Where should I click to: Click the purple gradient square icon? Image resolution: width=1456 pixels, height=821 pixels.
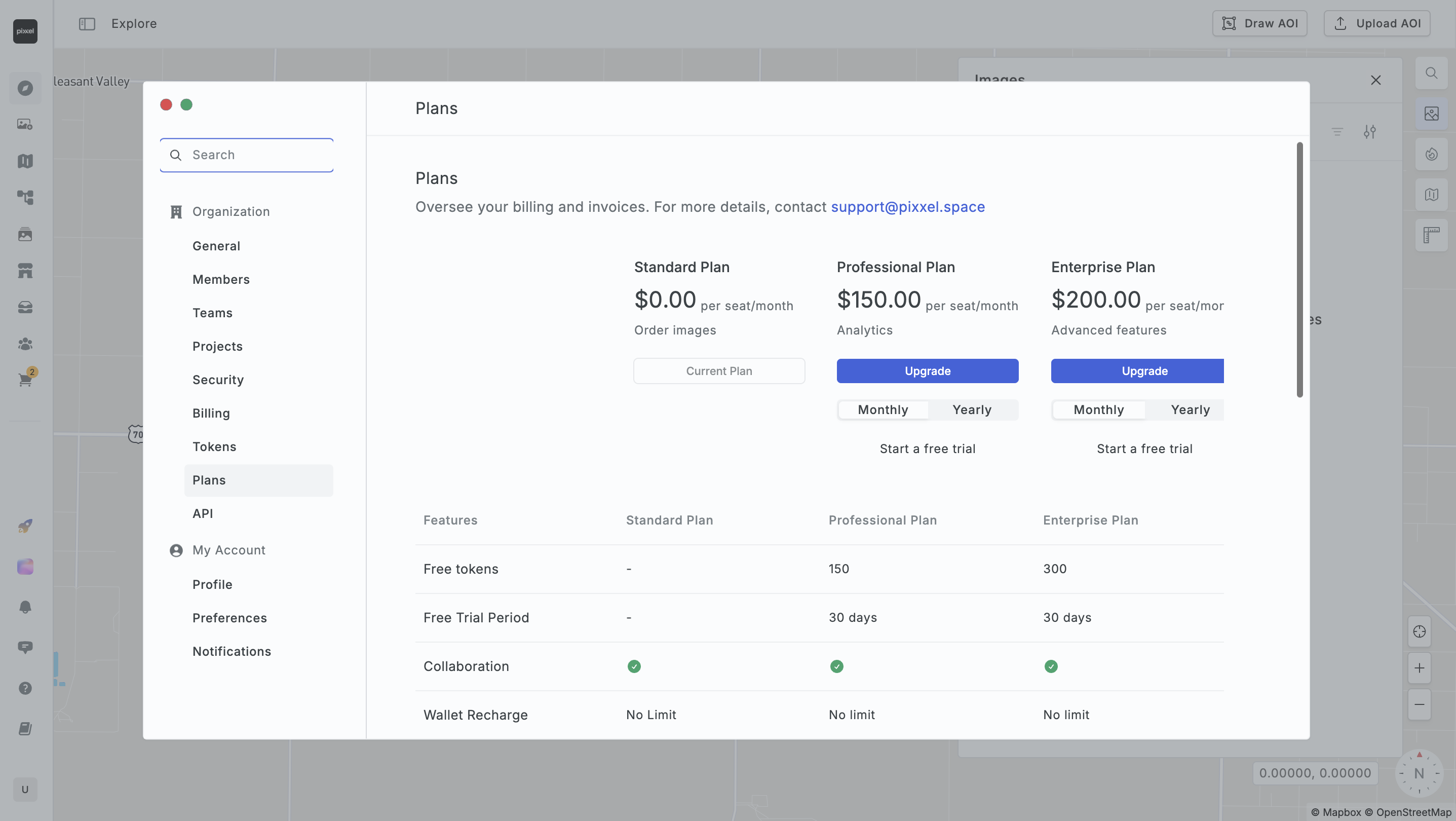click(x=25, y=567)
